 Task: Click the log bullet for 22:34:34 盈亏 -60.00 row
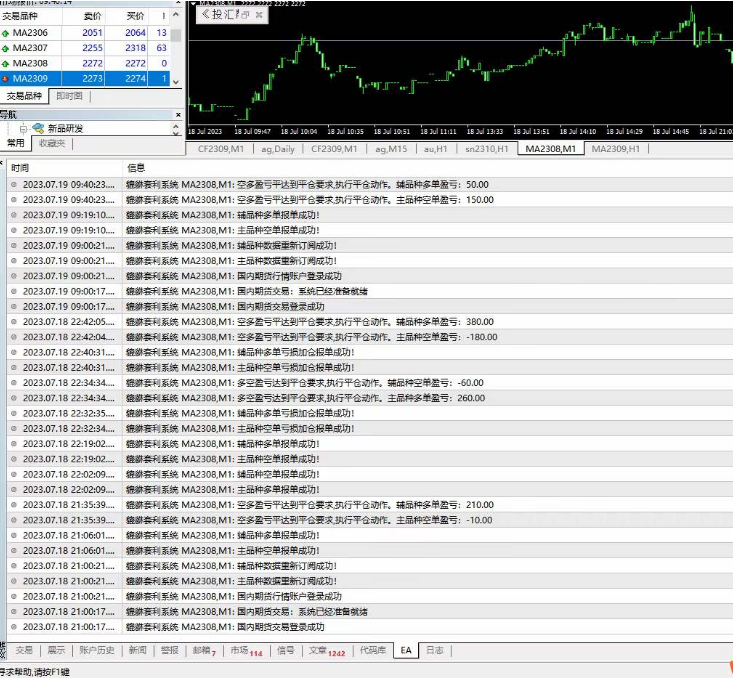coord(14,383)
